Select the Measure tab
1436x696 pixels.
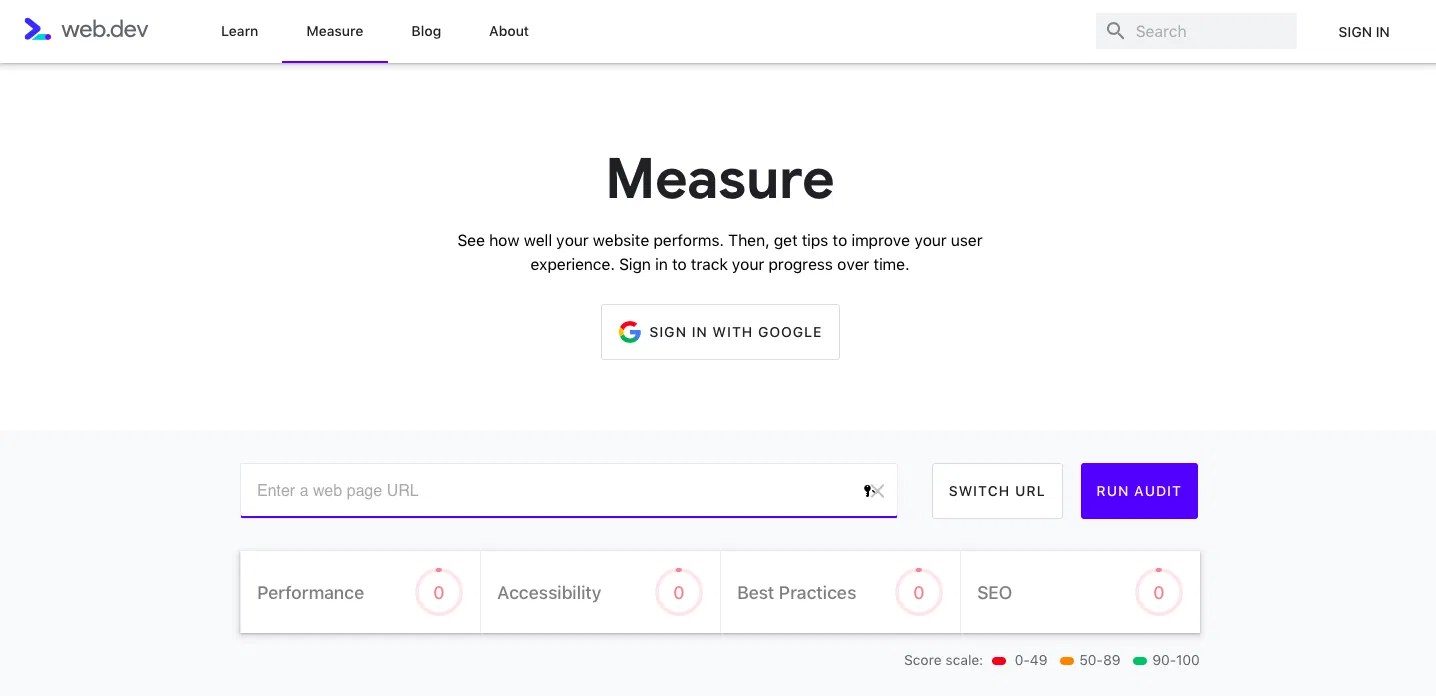click(x=334, y=31)
